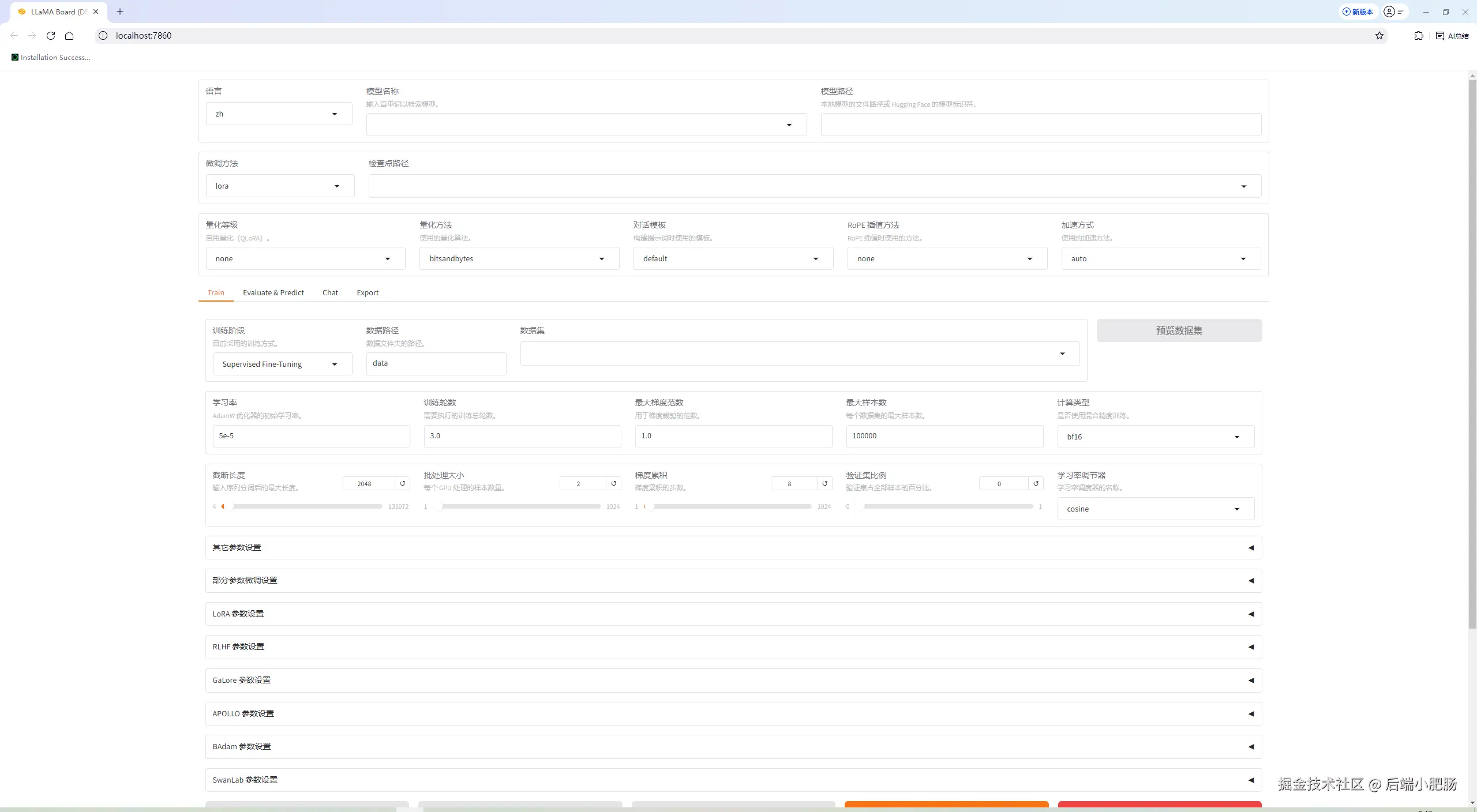Viewport: 1477px width, 812px height.
Task: Open the Export tab
Action: tap(368, 292)
